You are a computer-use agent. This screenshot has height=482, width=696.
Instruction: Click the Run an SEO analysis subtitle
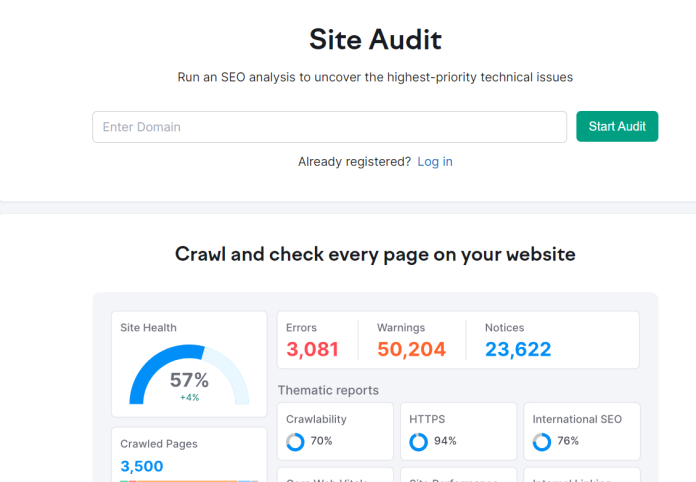[x=376, y=77]
